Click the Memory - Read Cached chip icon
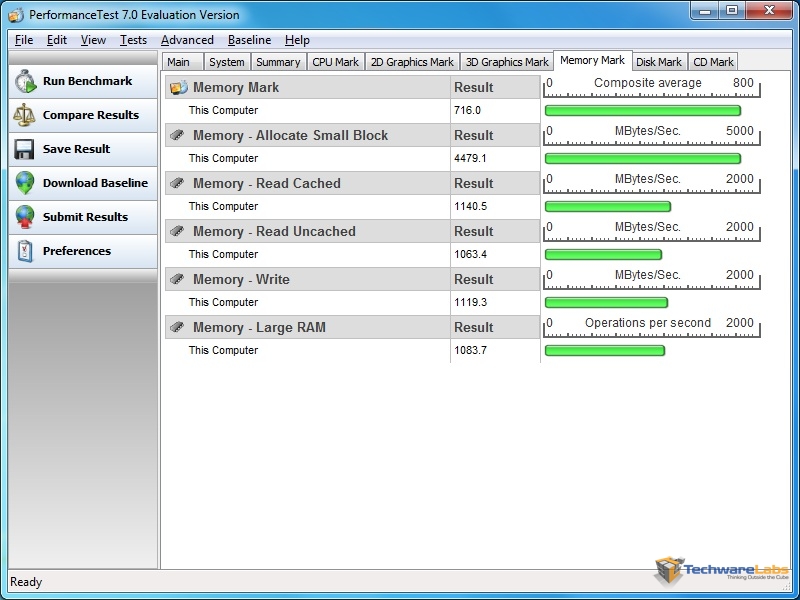800x600 pixels. coord(178,183)
